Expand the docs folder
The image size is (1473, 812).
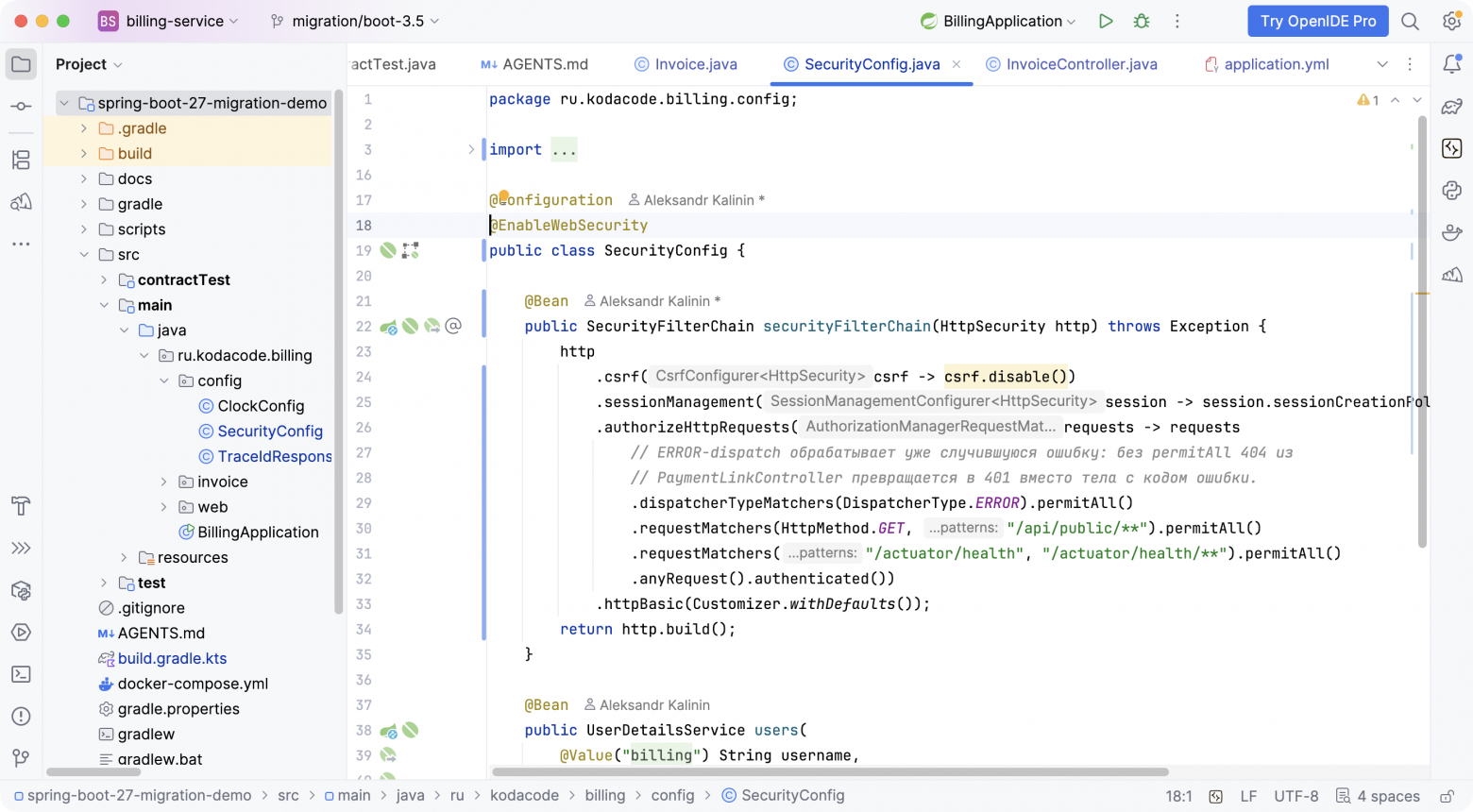click(x=84, y=178)
